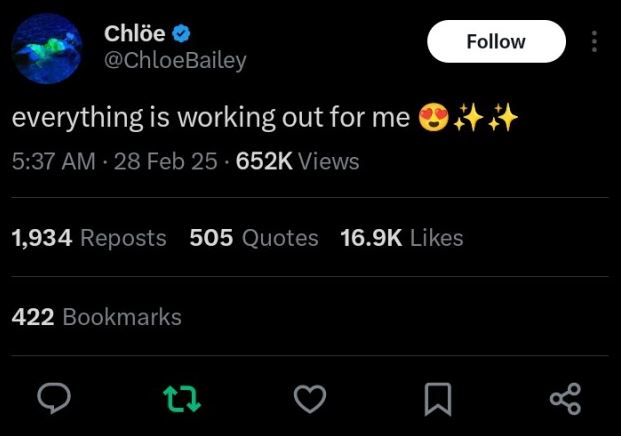Toggle the bookmark icon on tweet
The height and width of the screenshot is (436, 621).
[x=437, y=399]
